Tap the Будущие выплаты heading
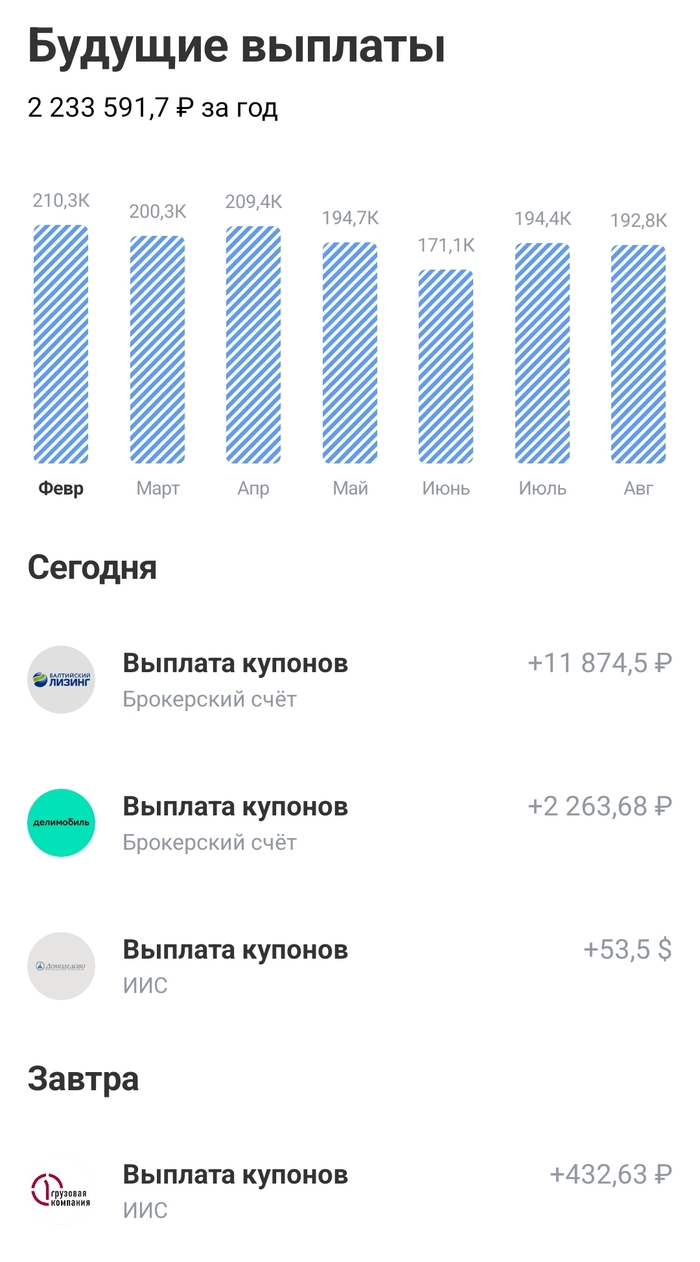Viewport: 700px width, 1262px height. [236, 46]
